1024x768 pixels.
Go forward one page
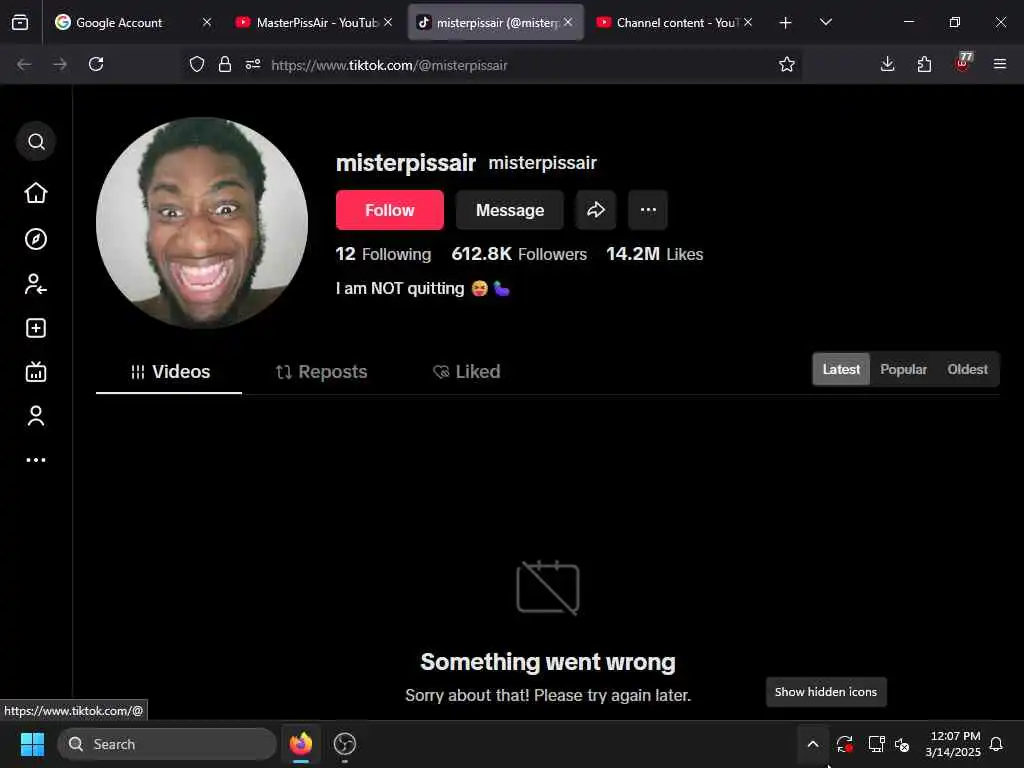(x=60, y=64)
